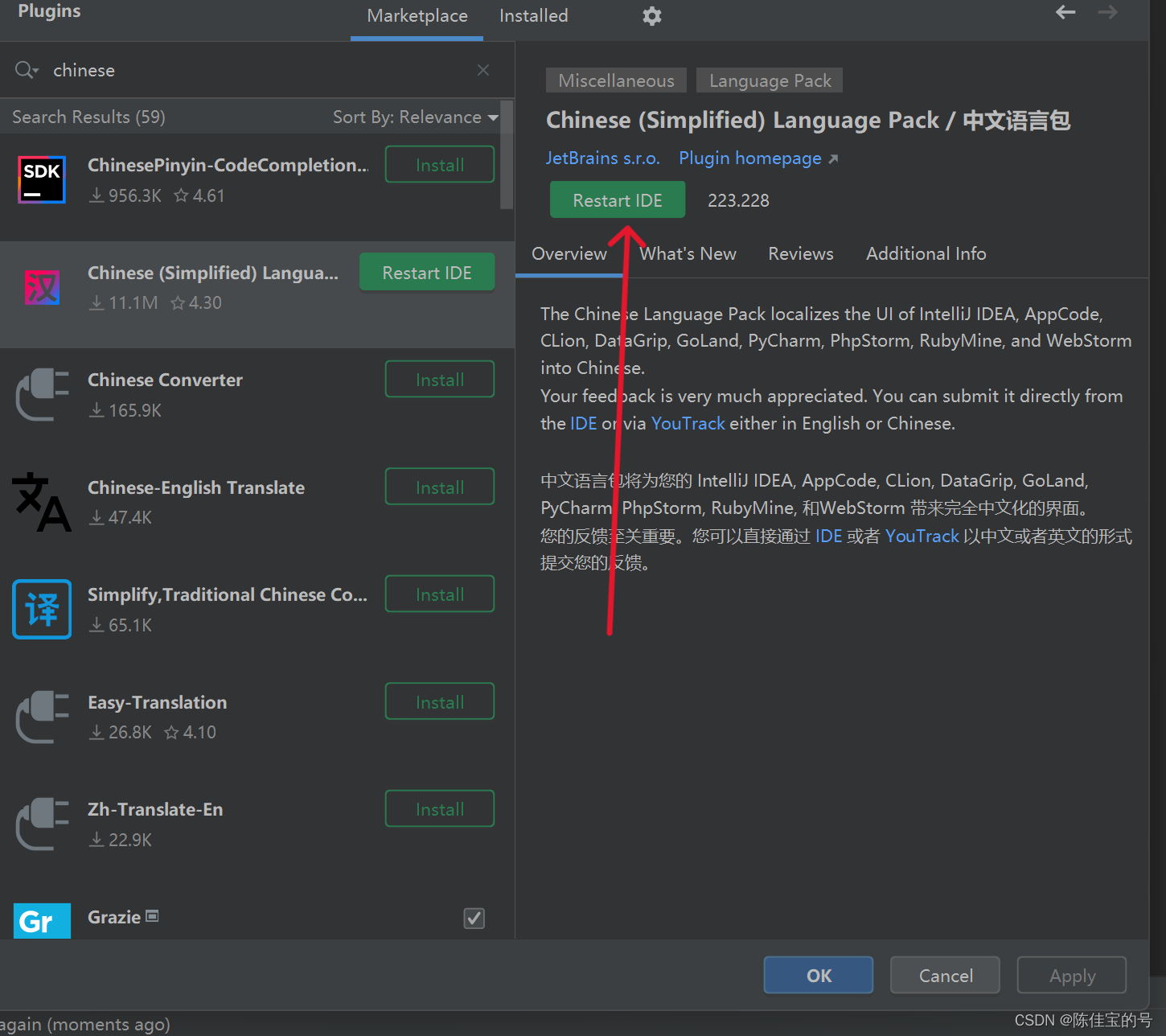Click Restart IDE in the details pane
The height and width of the screenshot is (1036, 1166).
[x=618, y=200]
